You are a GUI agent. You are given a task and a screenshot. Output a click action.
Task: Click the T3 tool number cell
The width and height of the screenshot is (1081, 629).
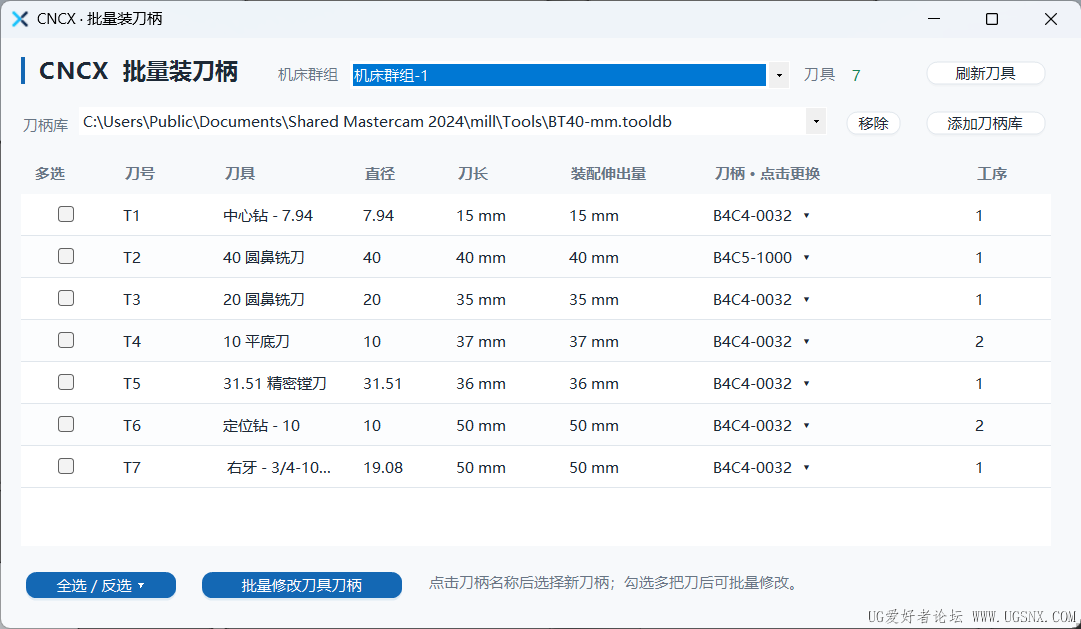click(132, 300)
